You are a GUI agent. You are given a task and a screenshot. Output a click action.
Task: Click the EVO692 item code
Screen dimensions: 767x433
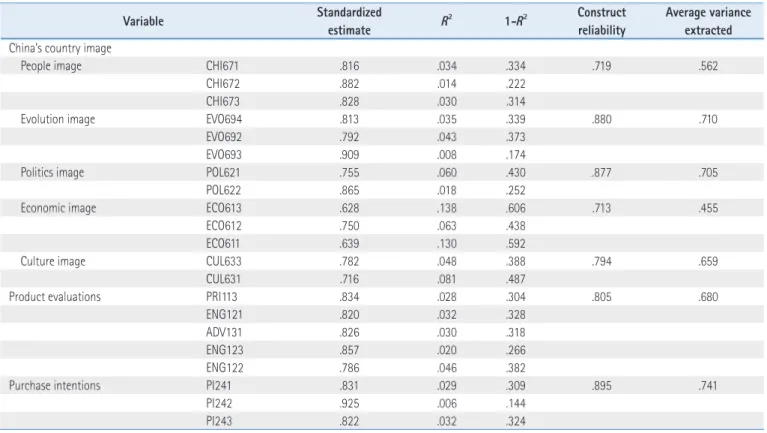224,137
